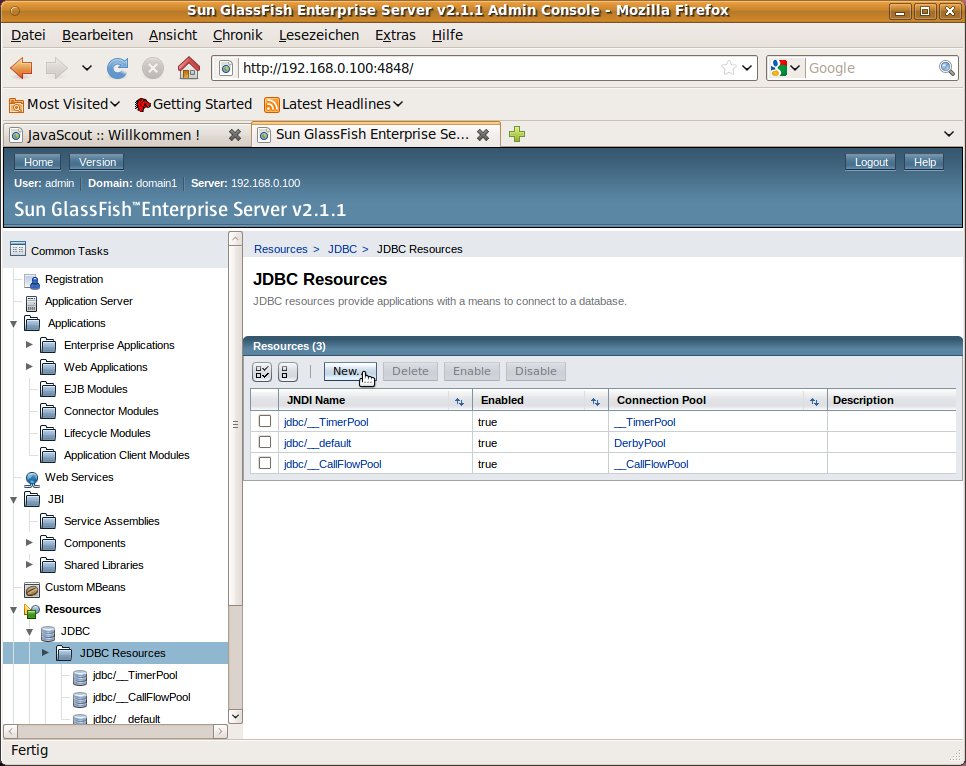
Task: Open the Lesezeichen menu
Action: [318, 35]
